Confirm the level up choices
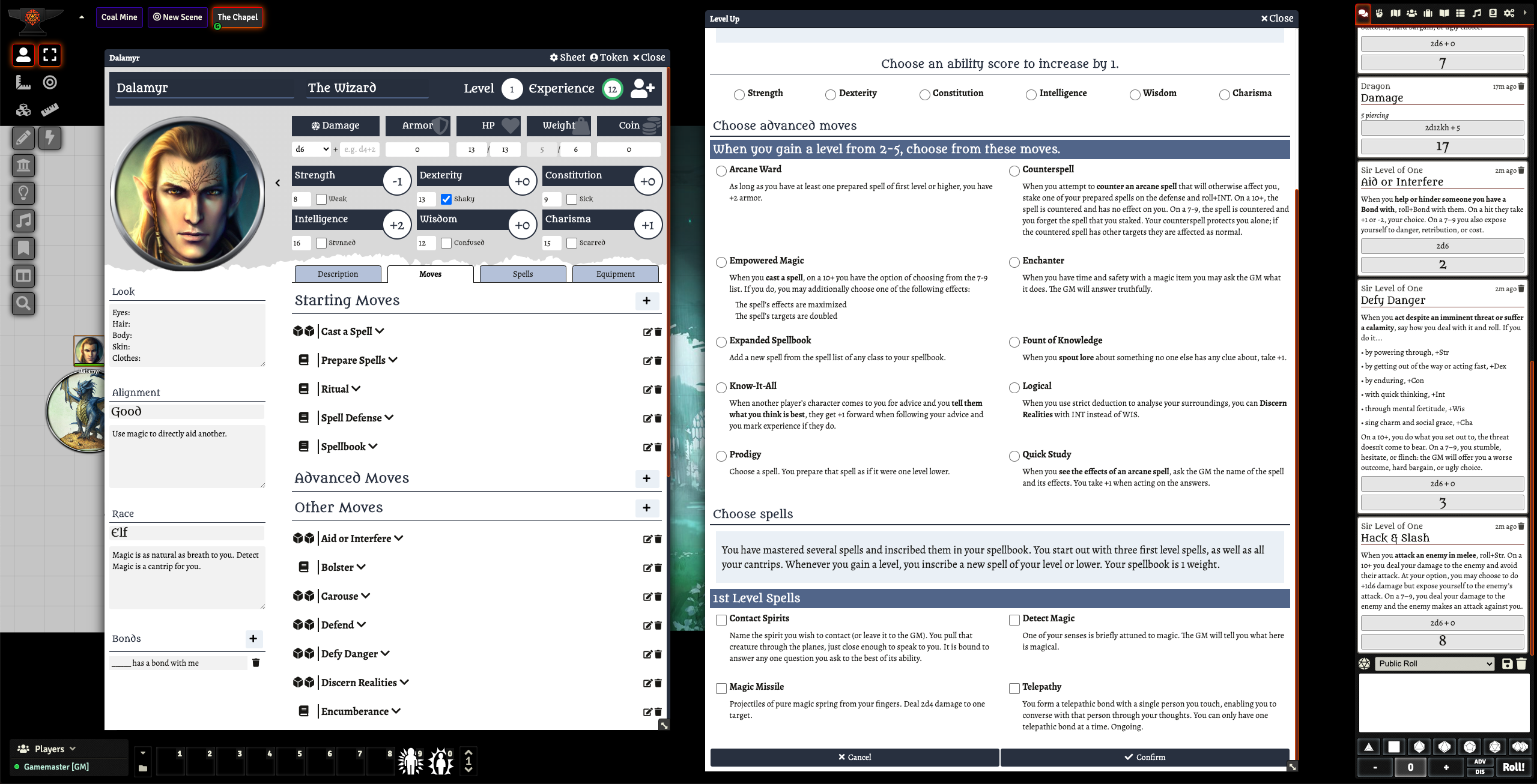 pyautogui.click(x=1145, y=757)
